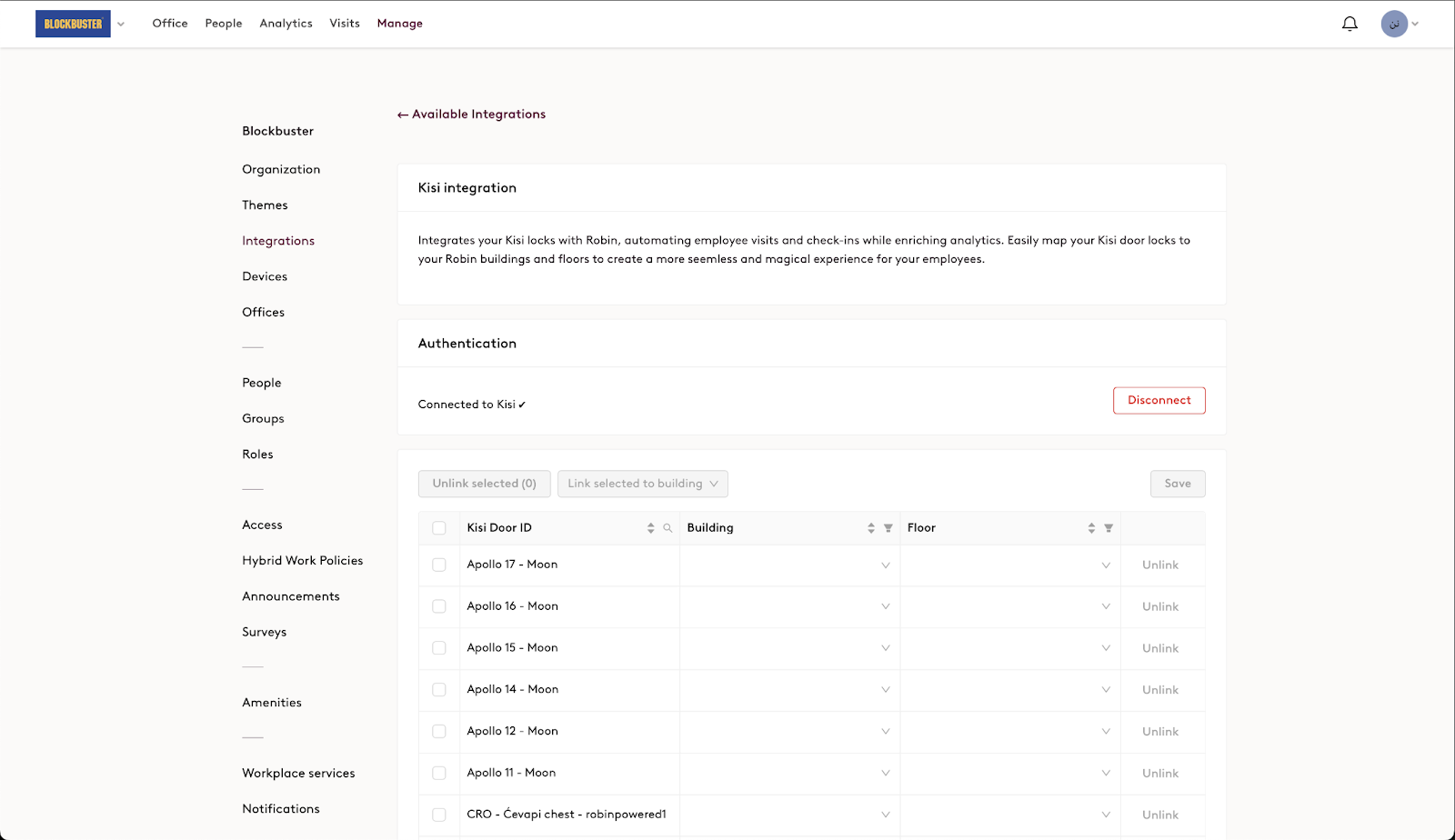Select the Blockbuster sidebar heading
The width and height of the screenshot is (1455, 840).
pyautogui.click(x=278, y=131)
